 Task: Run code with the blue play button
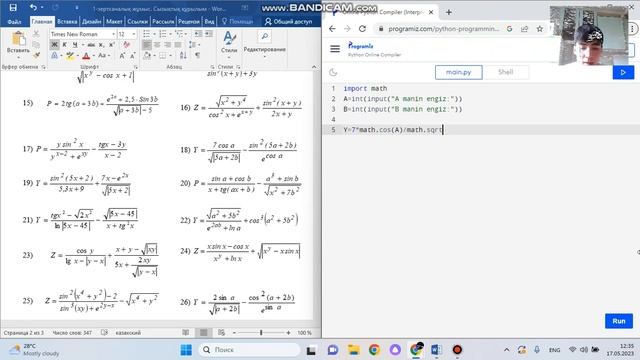tap(623, 72)
